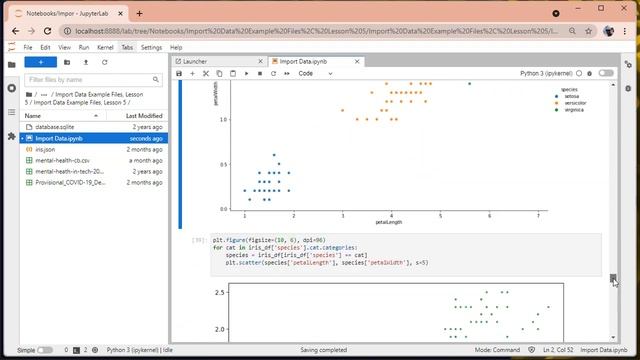Click into the plt.figure code cell
640x360 pixels.
pyautogui.click(x=406, y=255)
